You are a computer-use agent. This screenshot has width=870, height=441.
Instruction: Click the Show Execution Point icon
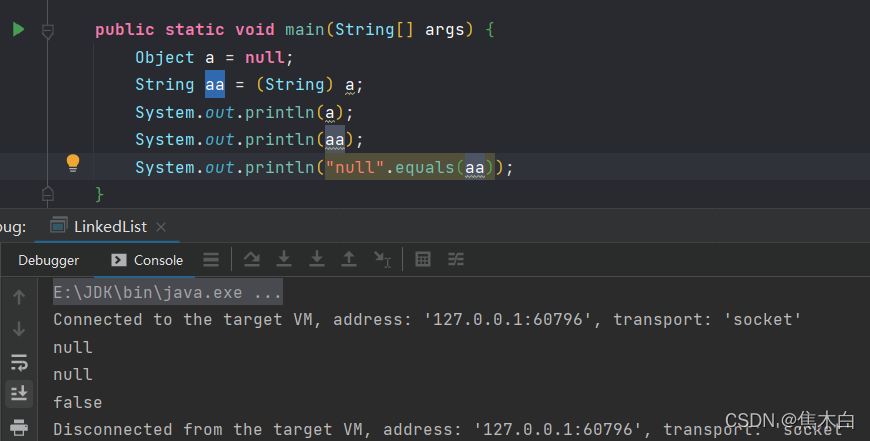(x=211, y=260)
